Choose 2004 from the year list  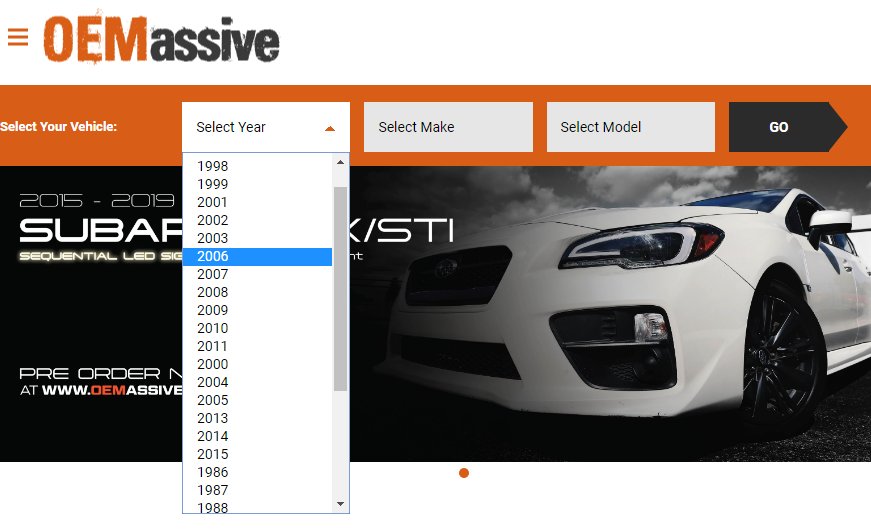click(x=258, y=382)
